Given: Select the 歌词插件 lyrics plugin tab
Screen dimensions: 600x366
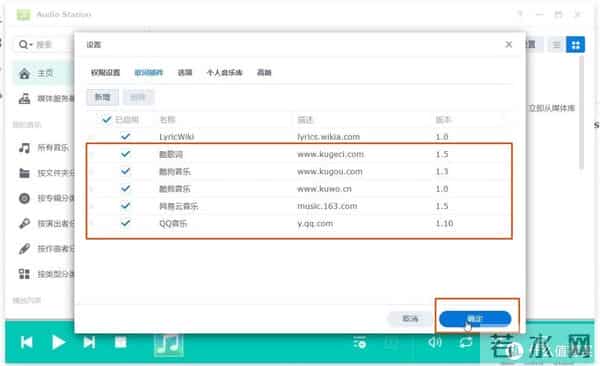Looking at the screenshot, I should (148, 72).
